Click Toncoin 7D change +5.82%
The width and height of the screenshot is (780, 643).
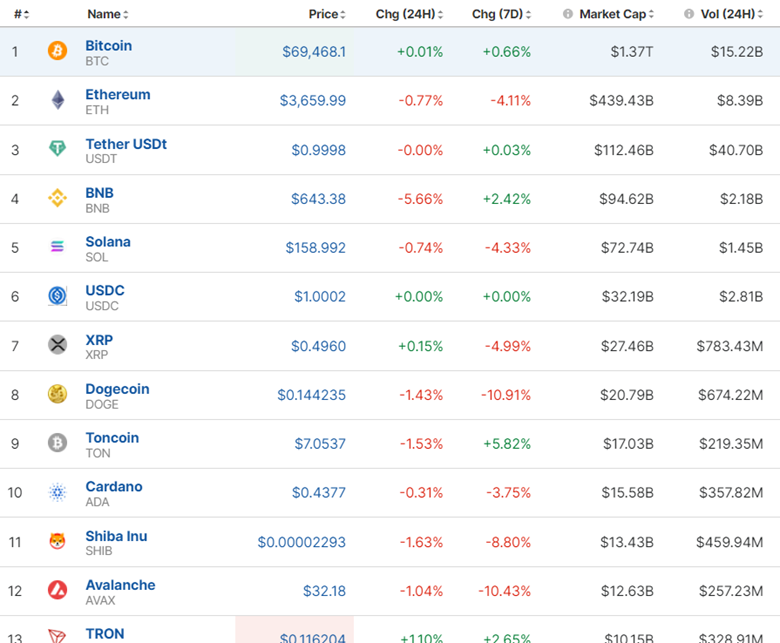(507, 444)
